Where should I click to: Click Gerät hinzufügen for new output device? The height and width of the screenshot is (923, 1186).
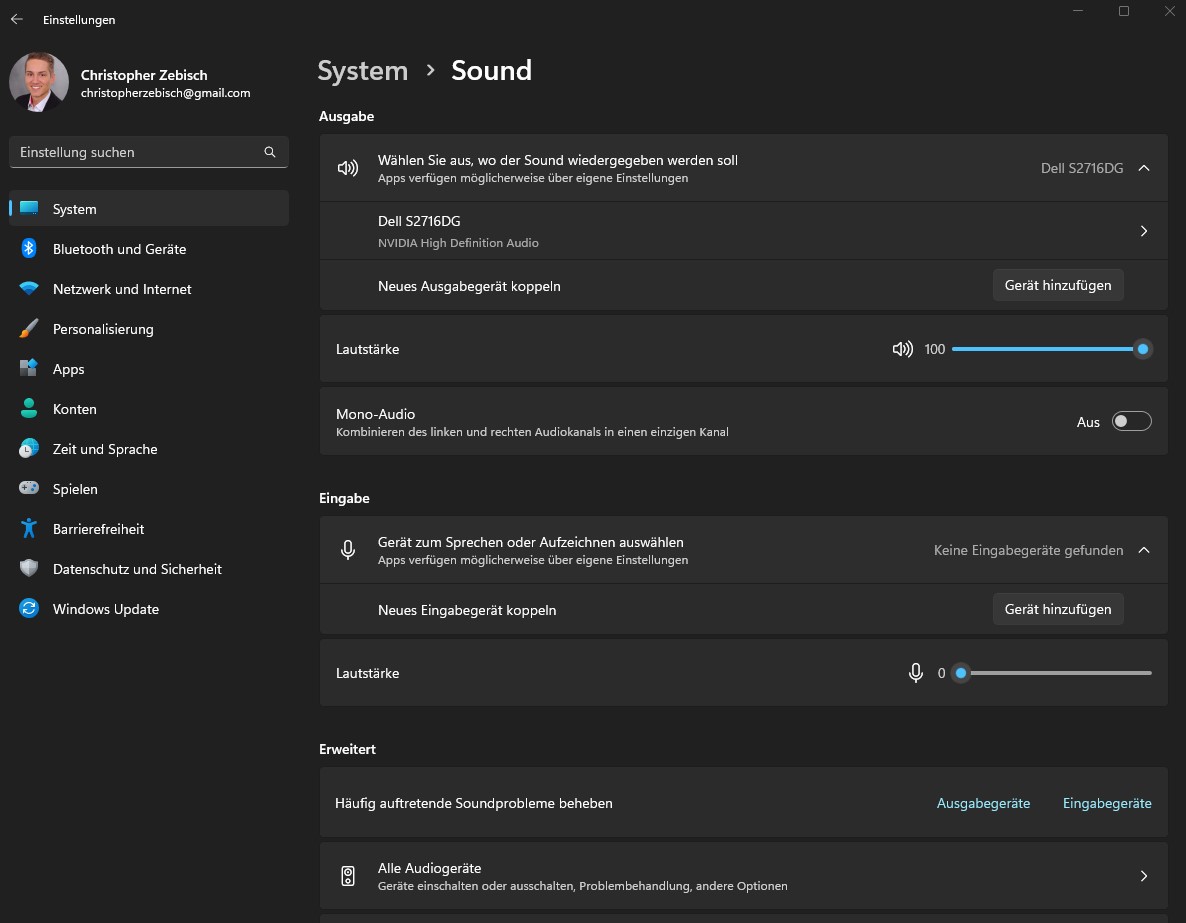(x=1058, y=285)
